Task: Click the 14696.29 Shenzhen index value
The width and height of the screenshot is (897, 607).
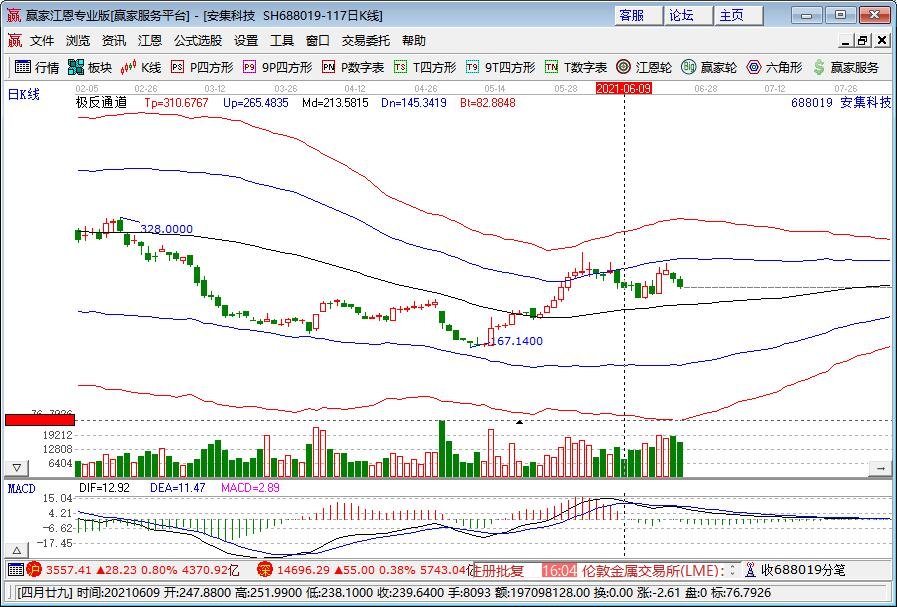Action: (x=303, y=570)
